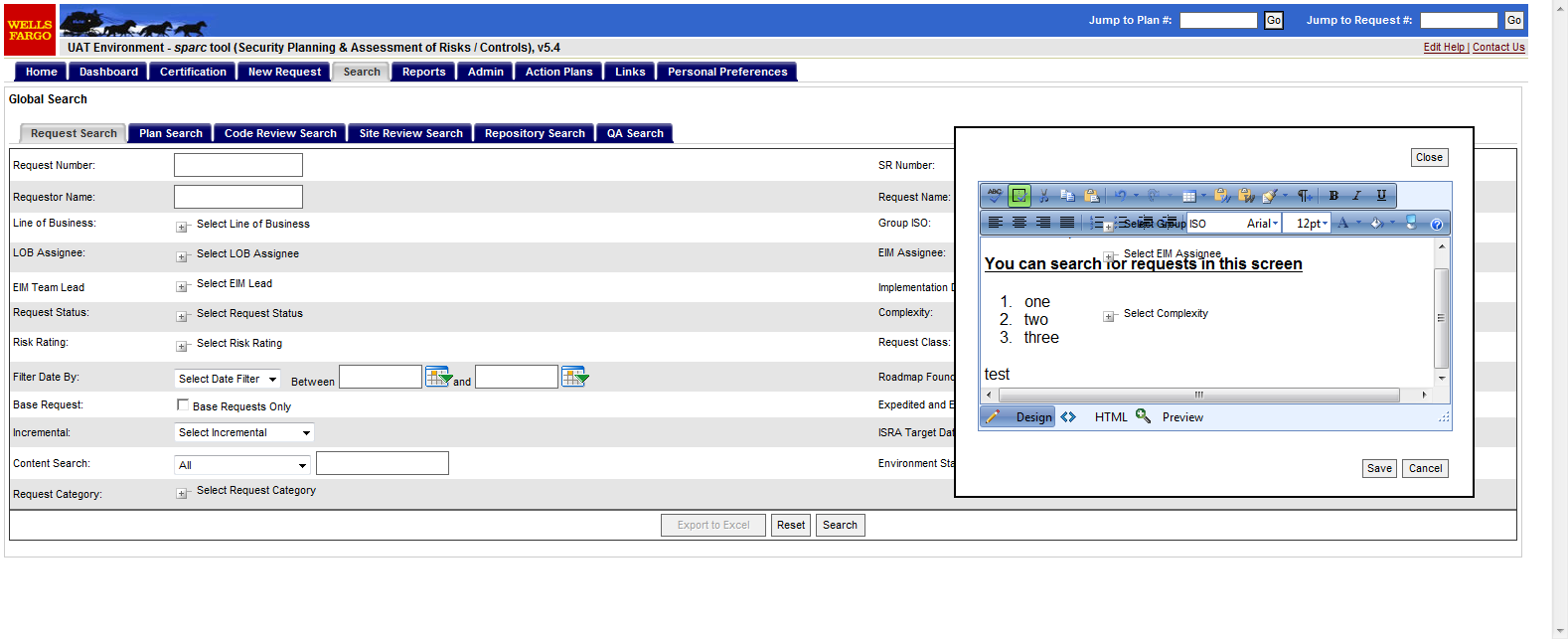
Task: Click the Undo arrow in editor
Action: (1120, 196)
